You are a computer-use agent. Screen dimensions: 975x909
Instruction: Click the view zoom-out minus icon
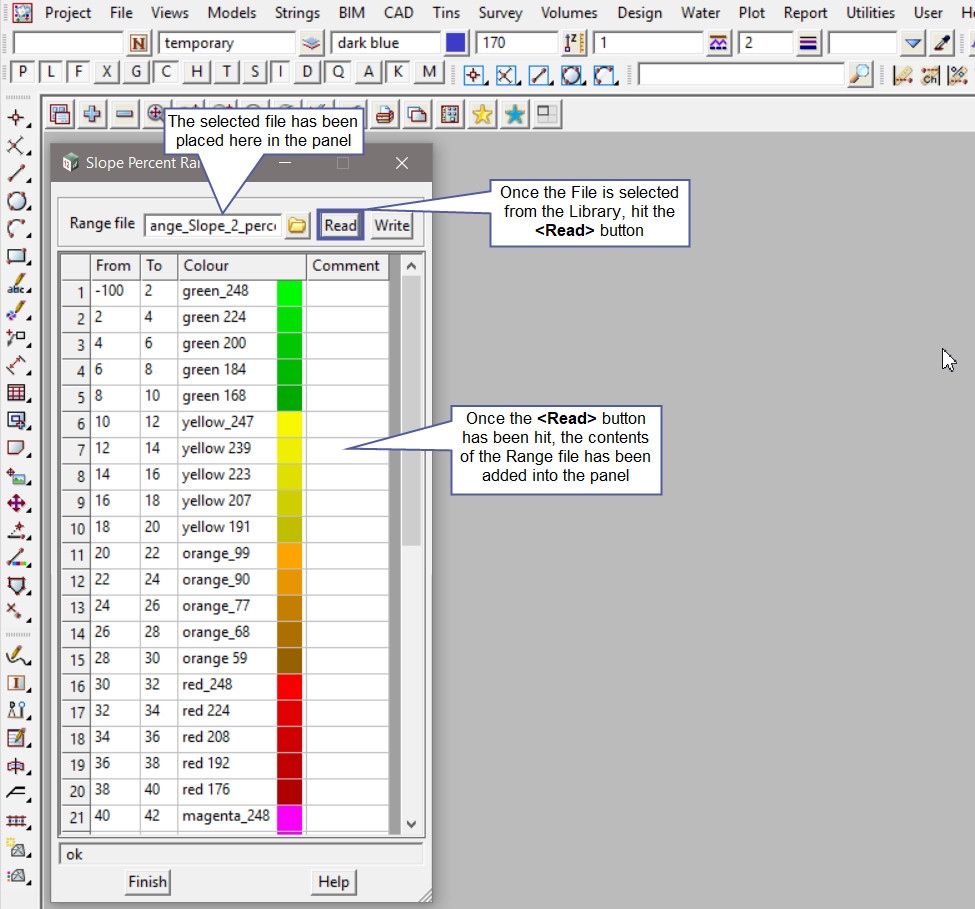(124, 115)
